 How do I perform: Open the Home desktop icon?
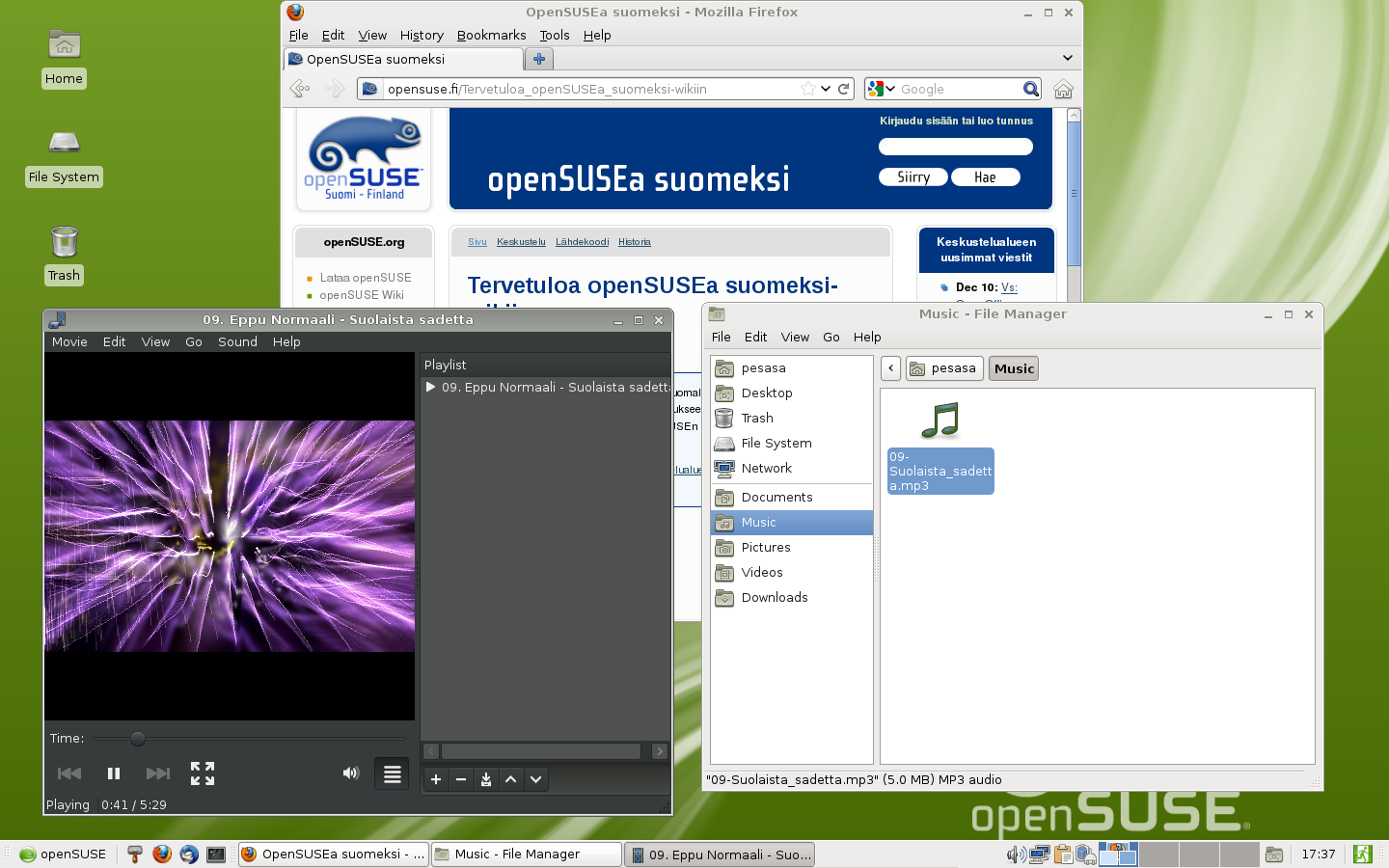pos(64,58)
